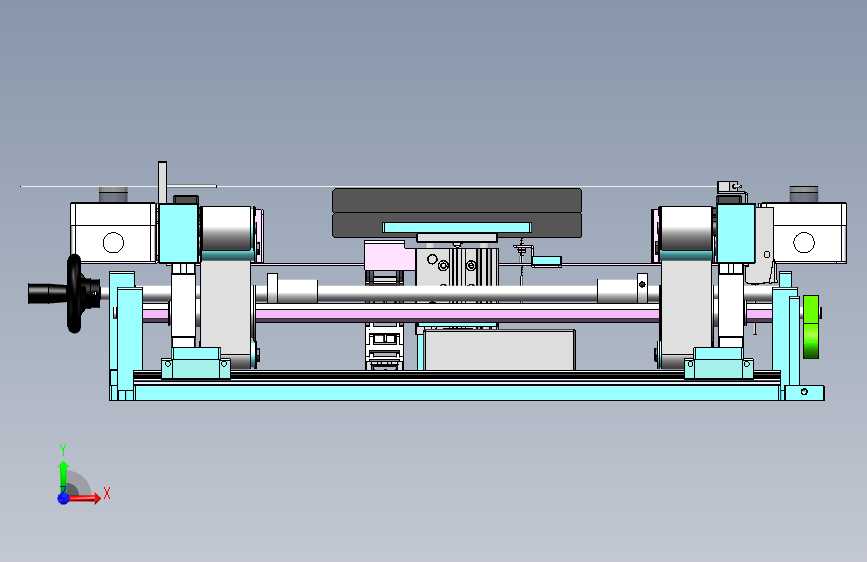Select the dark gray top plate of assembly

[x=457, y=212]
